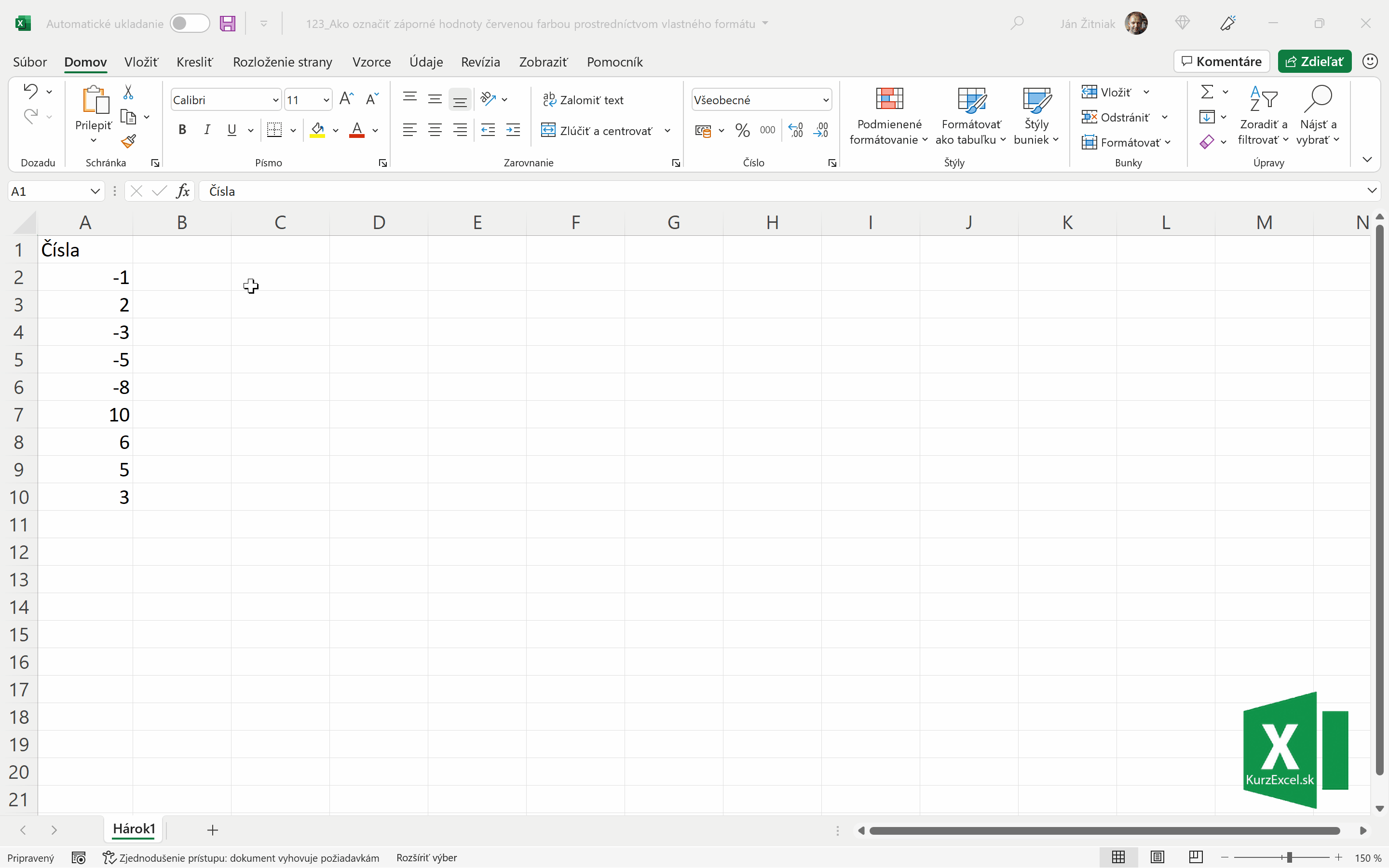Image resolution: width=1389 pixels, height=868 pixels.
Task: Open Zoradiť a filtrovať sort filter
Action: [x=1263, y=116]
